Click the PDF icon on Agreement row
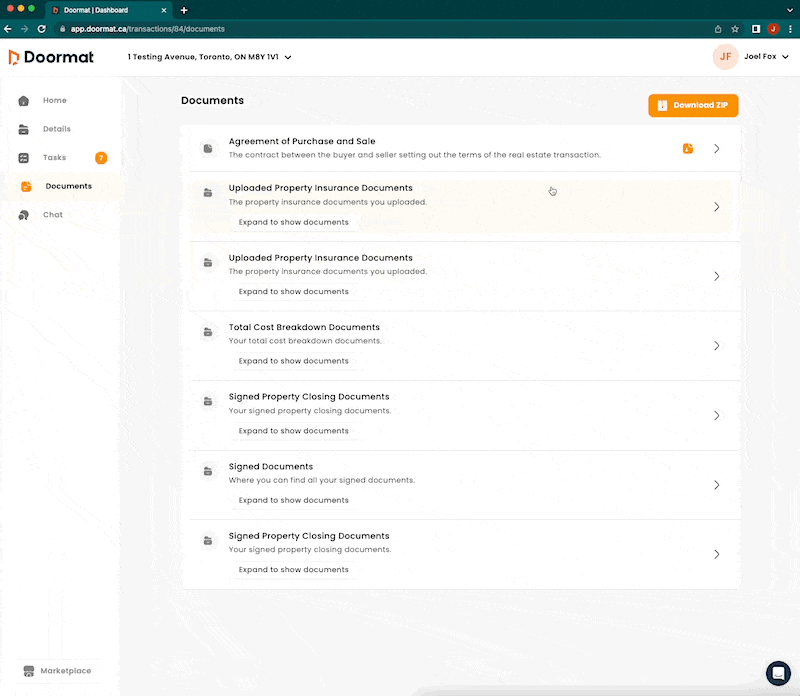Image resolution: width=800 pixels, height=696 pixels. (688, 149)
